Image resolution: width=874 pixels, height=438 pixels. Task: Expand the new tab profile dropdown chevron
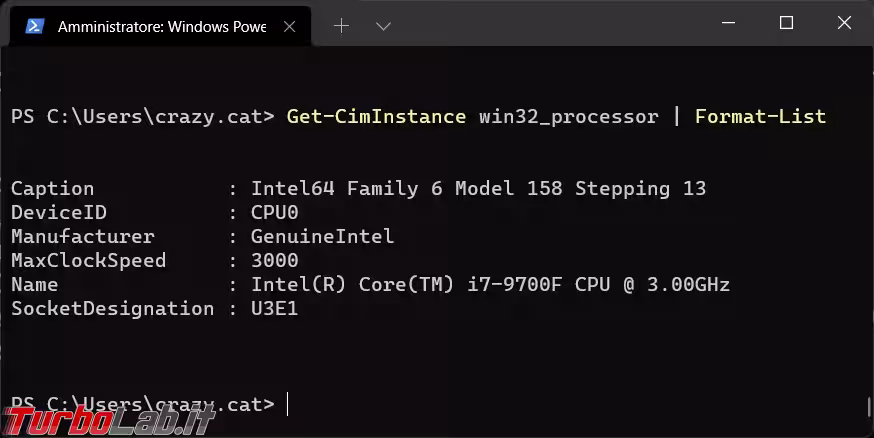click(x=382, y=26)
